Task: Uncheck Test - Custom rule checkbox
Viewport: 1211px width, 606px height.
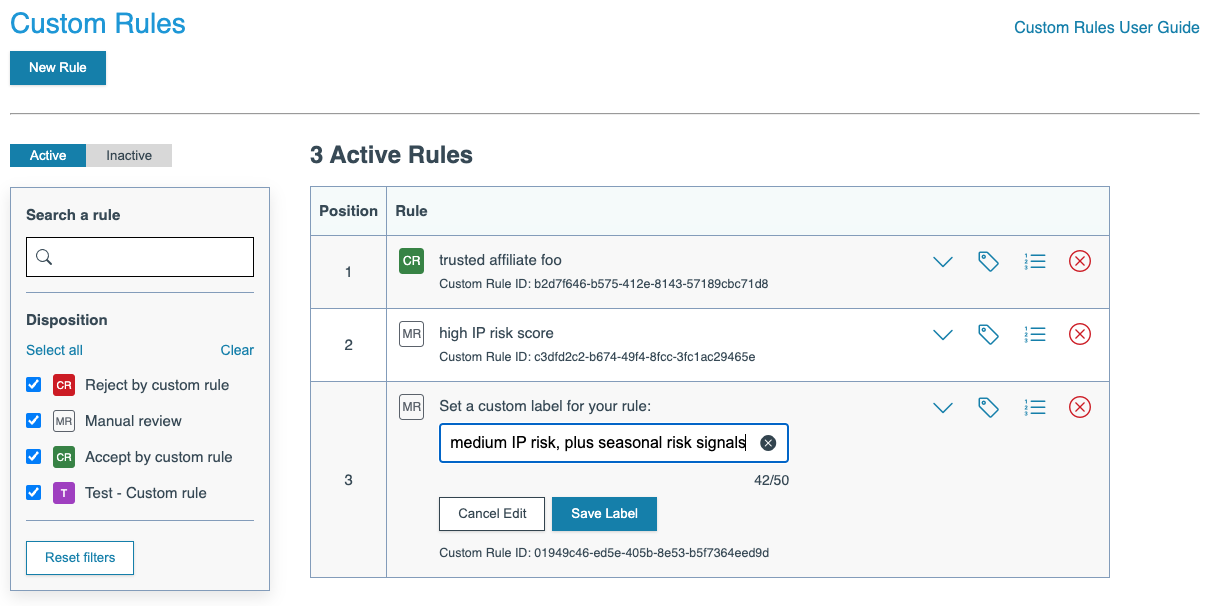Action: 34,493
